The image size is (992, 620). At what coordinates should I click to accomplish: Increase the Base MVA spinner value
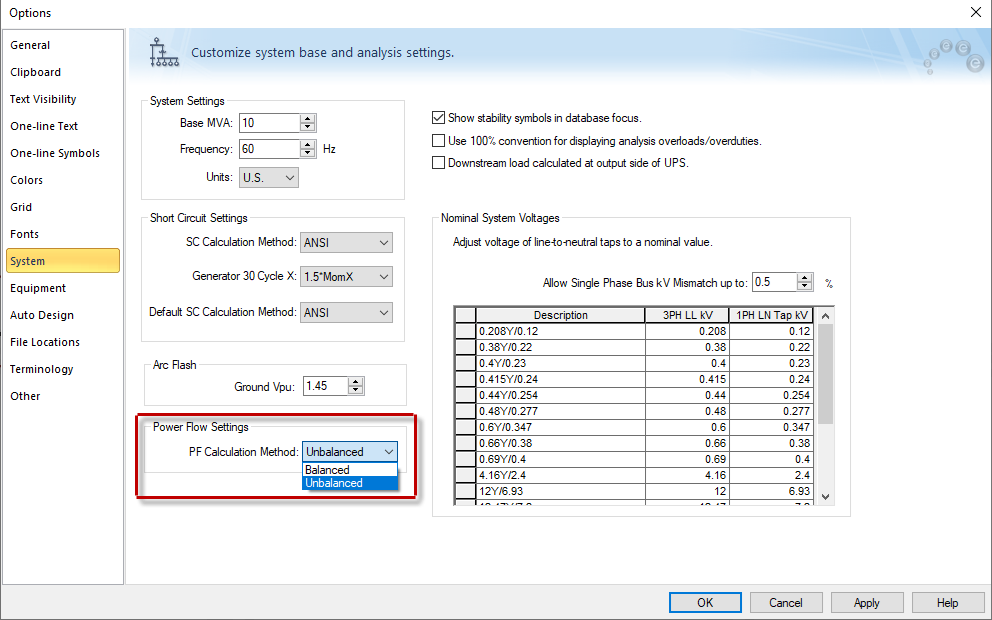308,118
